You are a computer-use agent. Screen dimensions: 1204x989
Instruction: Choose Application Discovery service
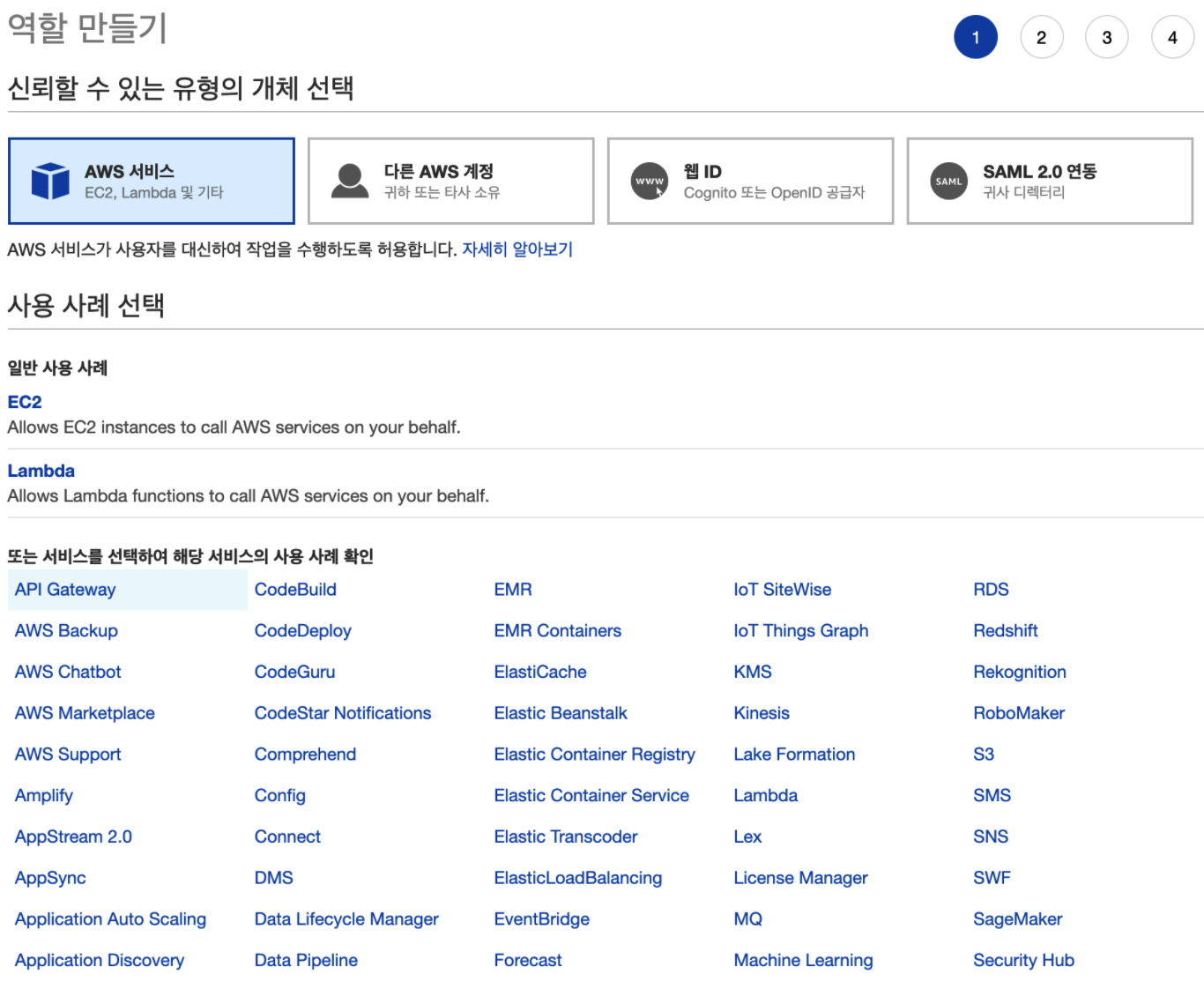pos(100,961)
